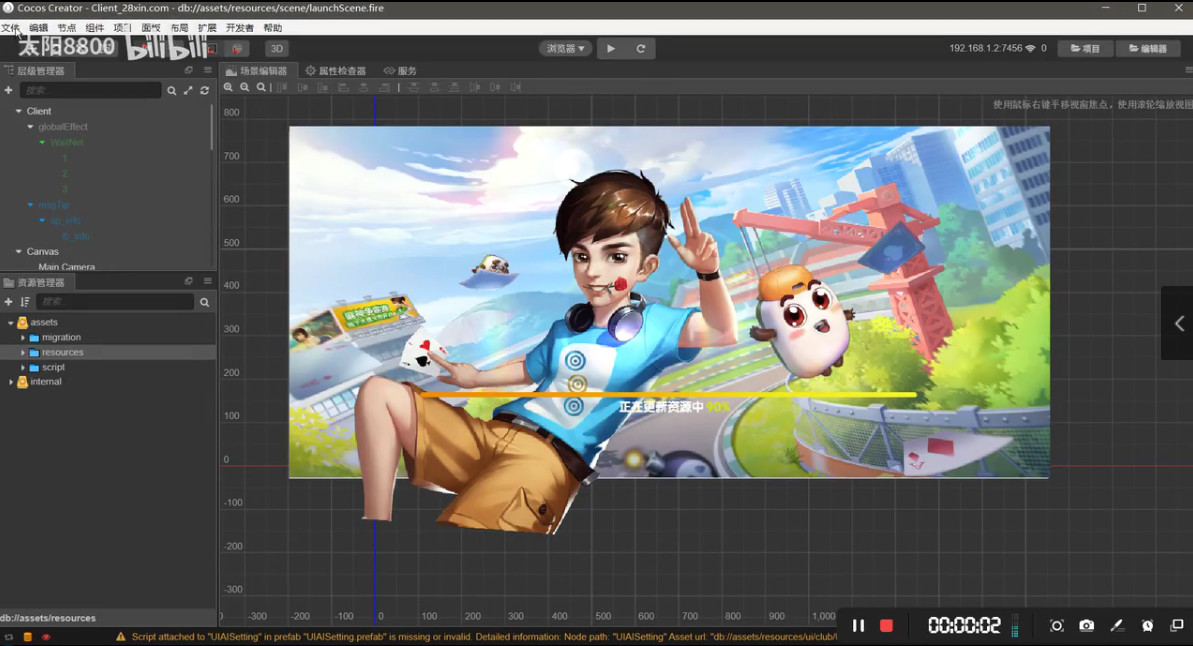The height and width of the screenshot is (646, 1193).
Task: Switch to the 属性检查器 tab
Action: 336,71
